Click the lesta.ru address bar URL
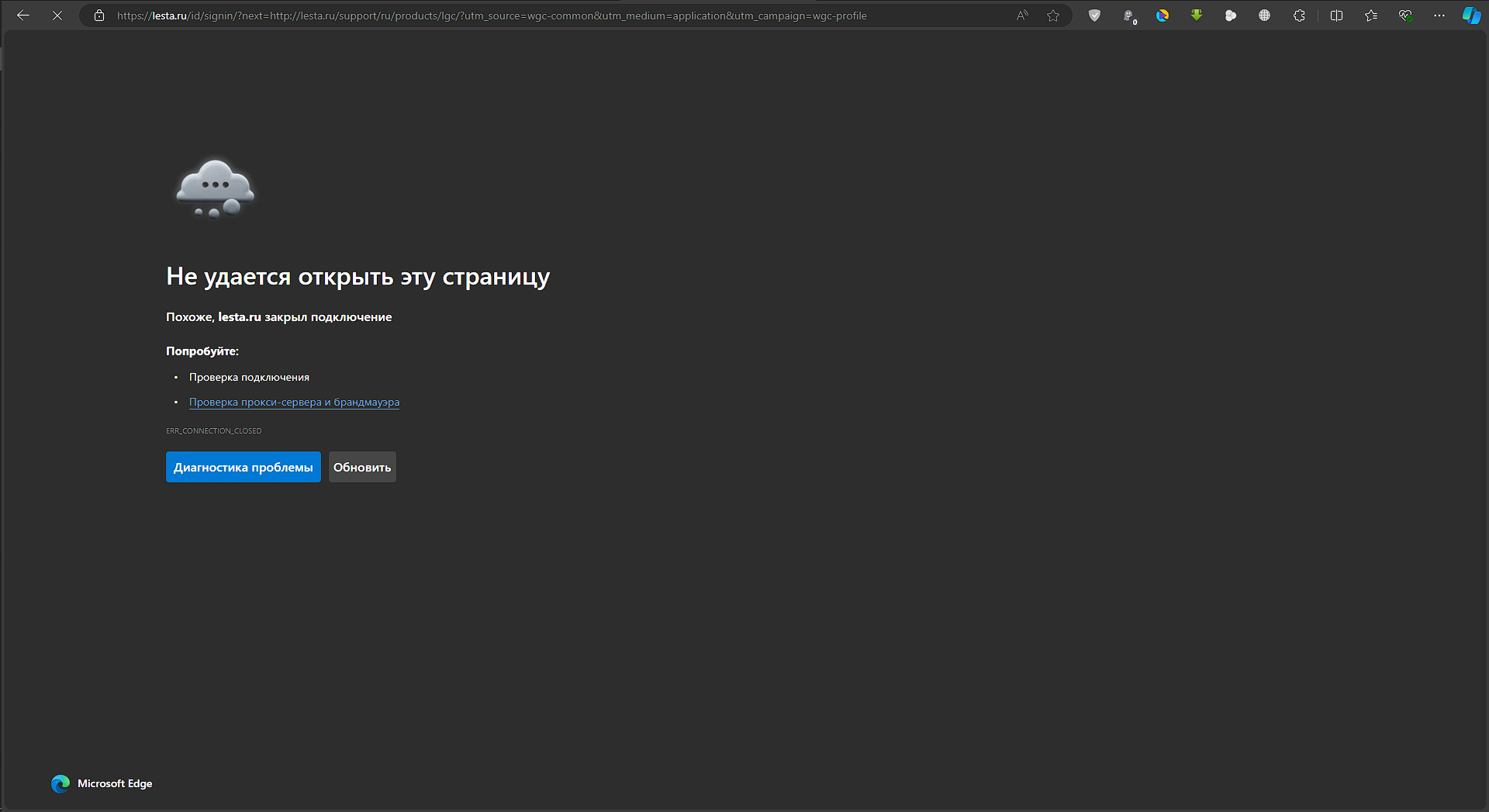Image resolution: width=1489 pixels, height=812 pixels. 492,16
